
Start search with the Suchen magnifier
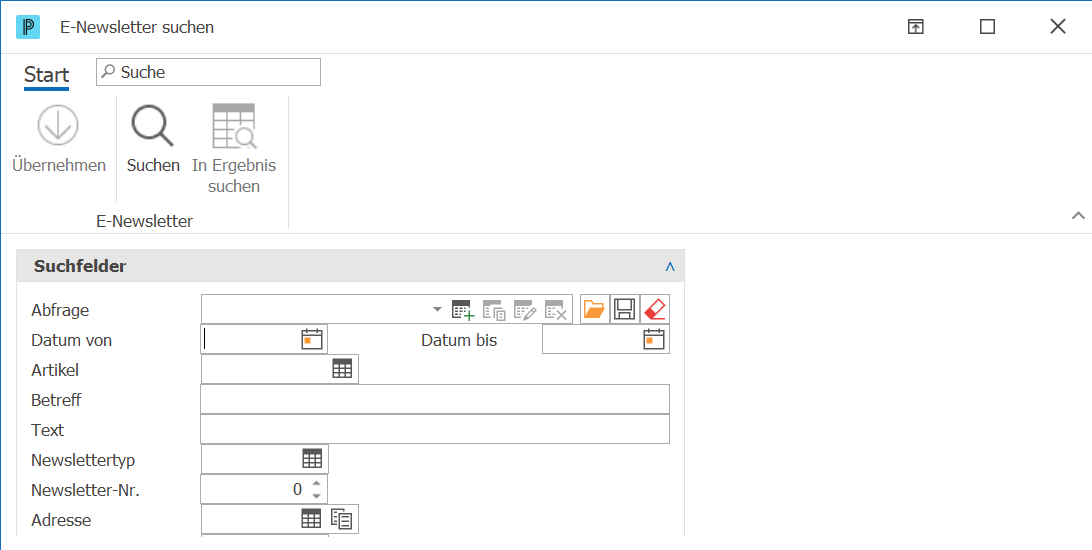point(153,125)
